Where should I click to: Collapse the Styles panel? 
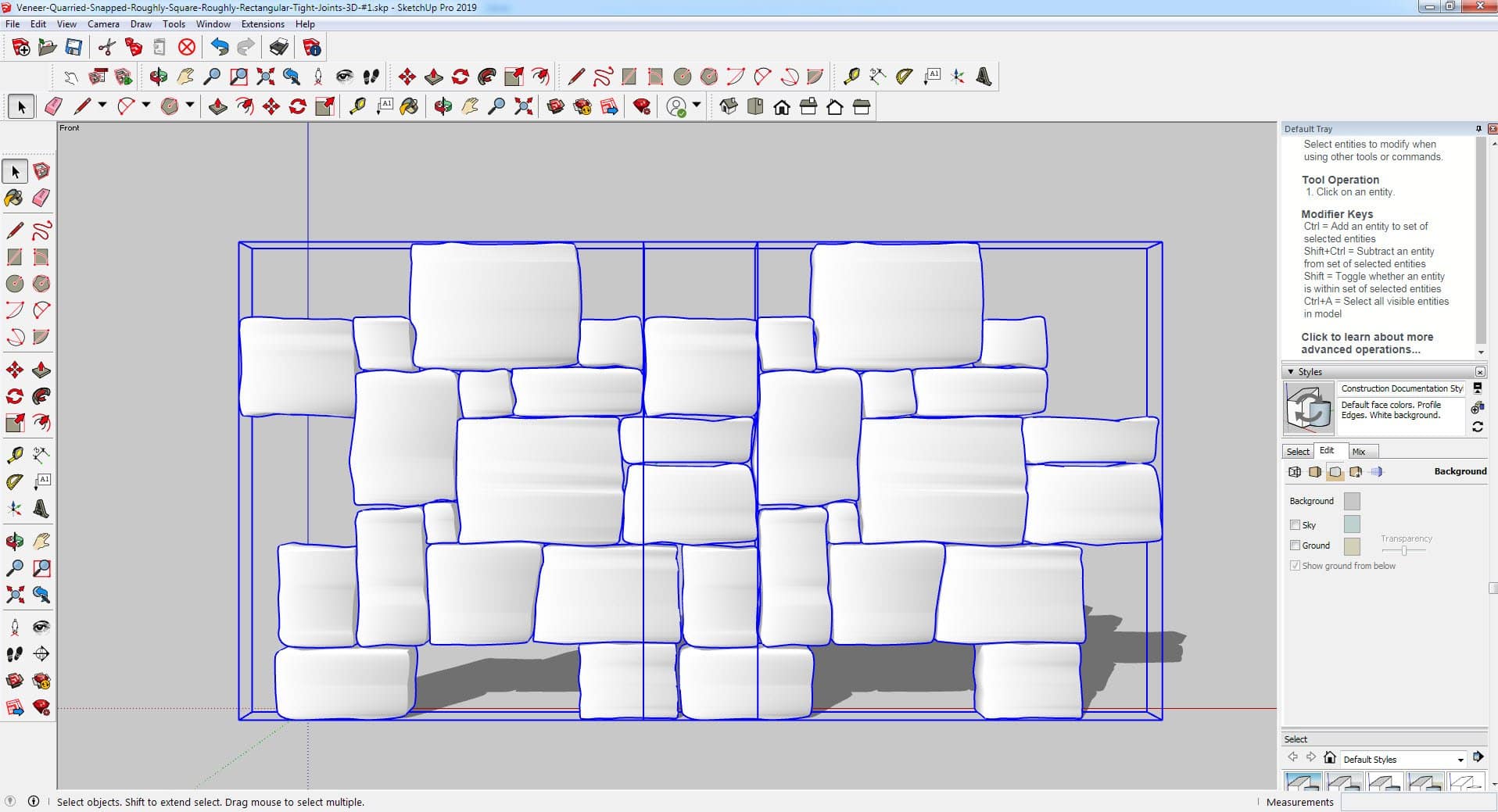[1291, 372]
